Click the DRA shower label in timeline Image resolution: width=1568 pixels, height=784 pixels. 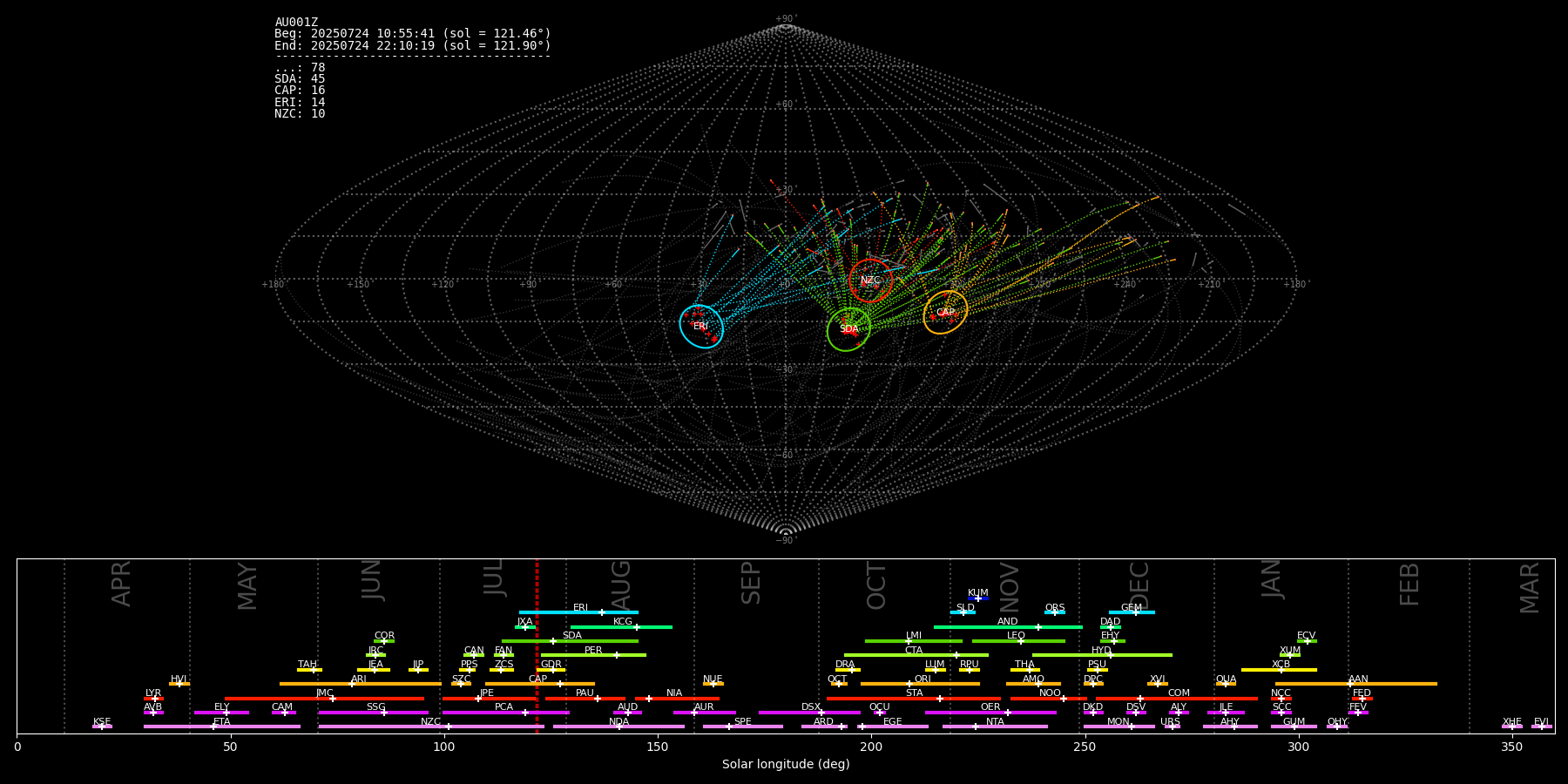coord(845,665)
